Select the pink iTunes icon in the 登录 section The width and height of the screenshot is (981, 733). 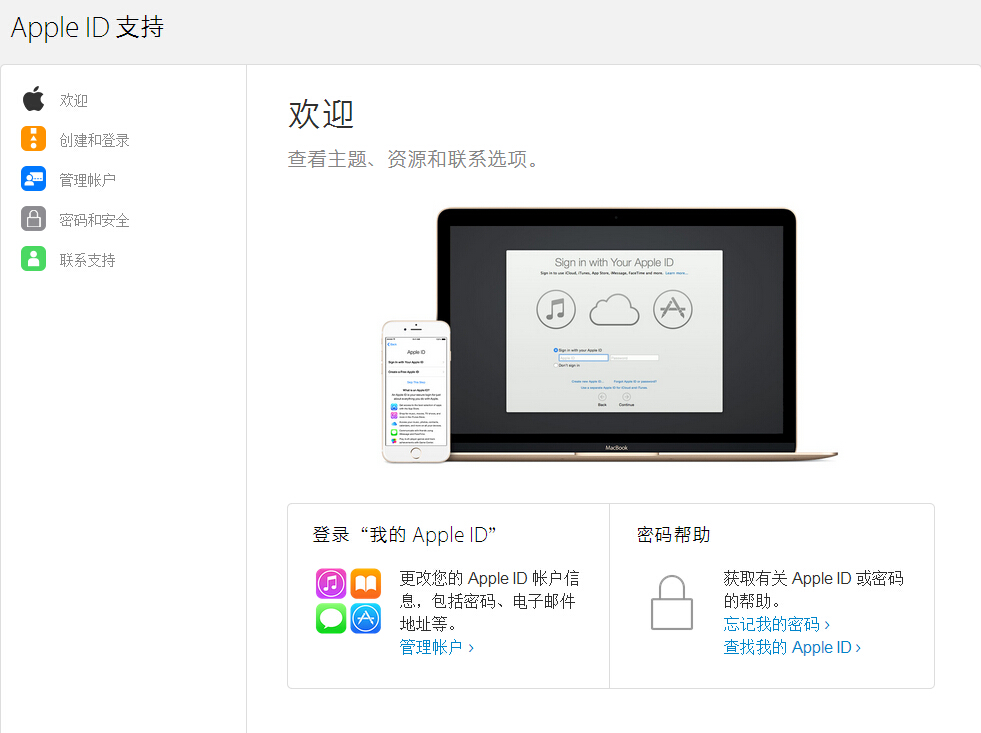pos(331,583)
